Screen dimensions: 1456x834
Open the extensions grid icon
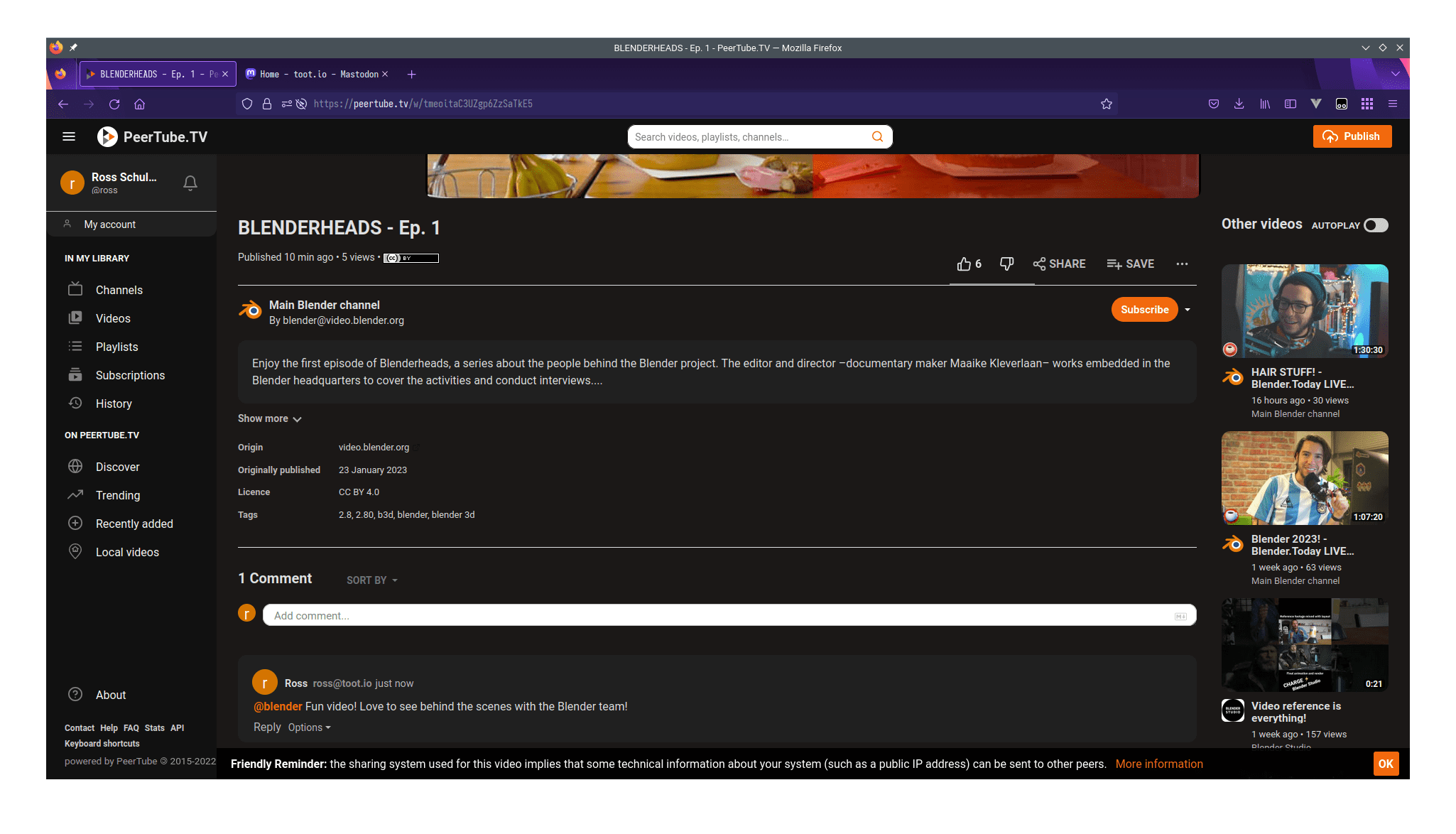1367,104
